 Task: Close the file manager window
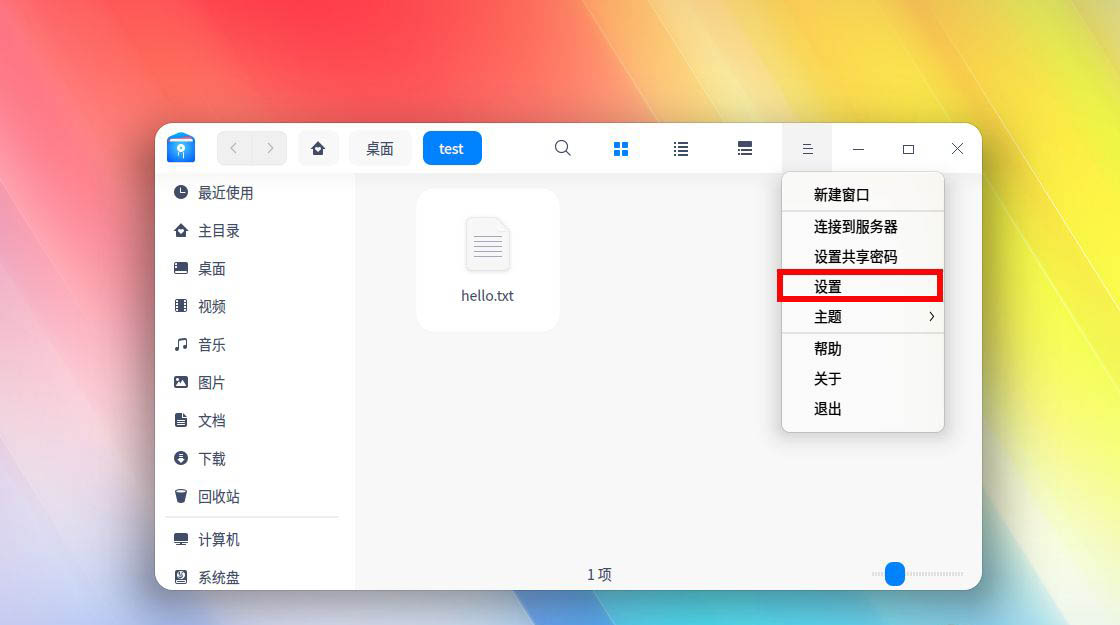pyautogui.click(x=957, y=149)
